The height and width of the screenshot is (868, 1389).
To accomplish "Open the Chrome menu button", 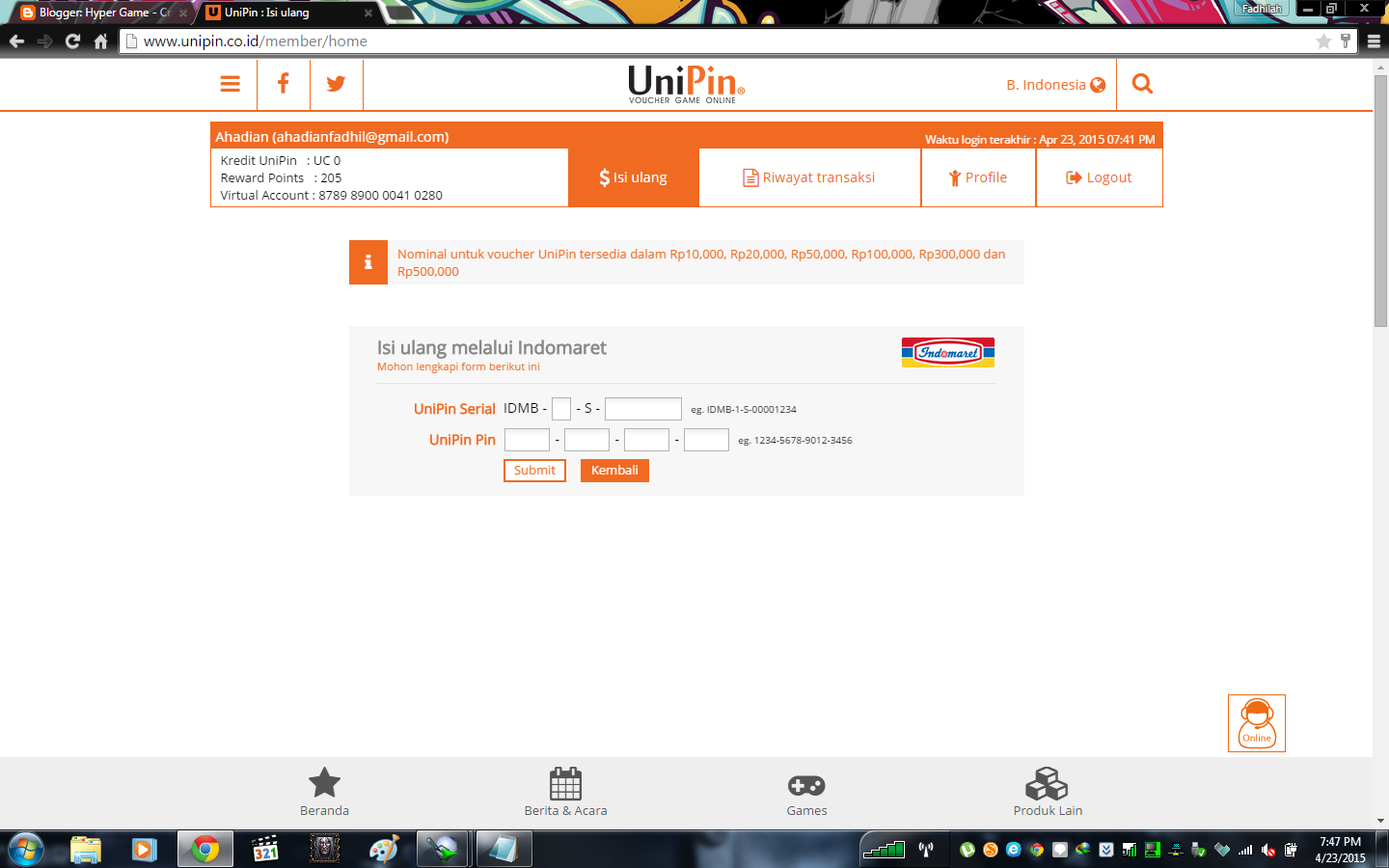I will point(1374,41).
